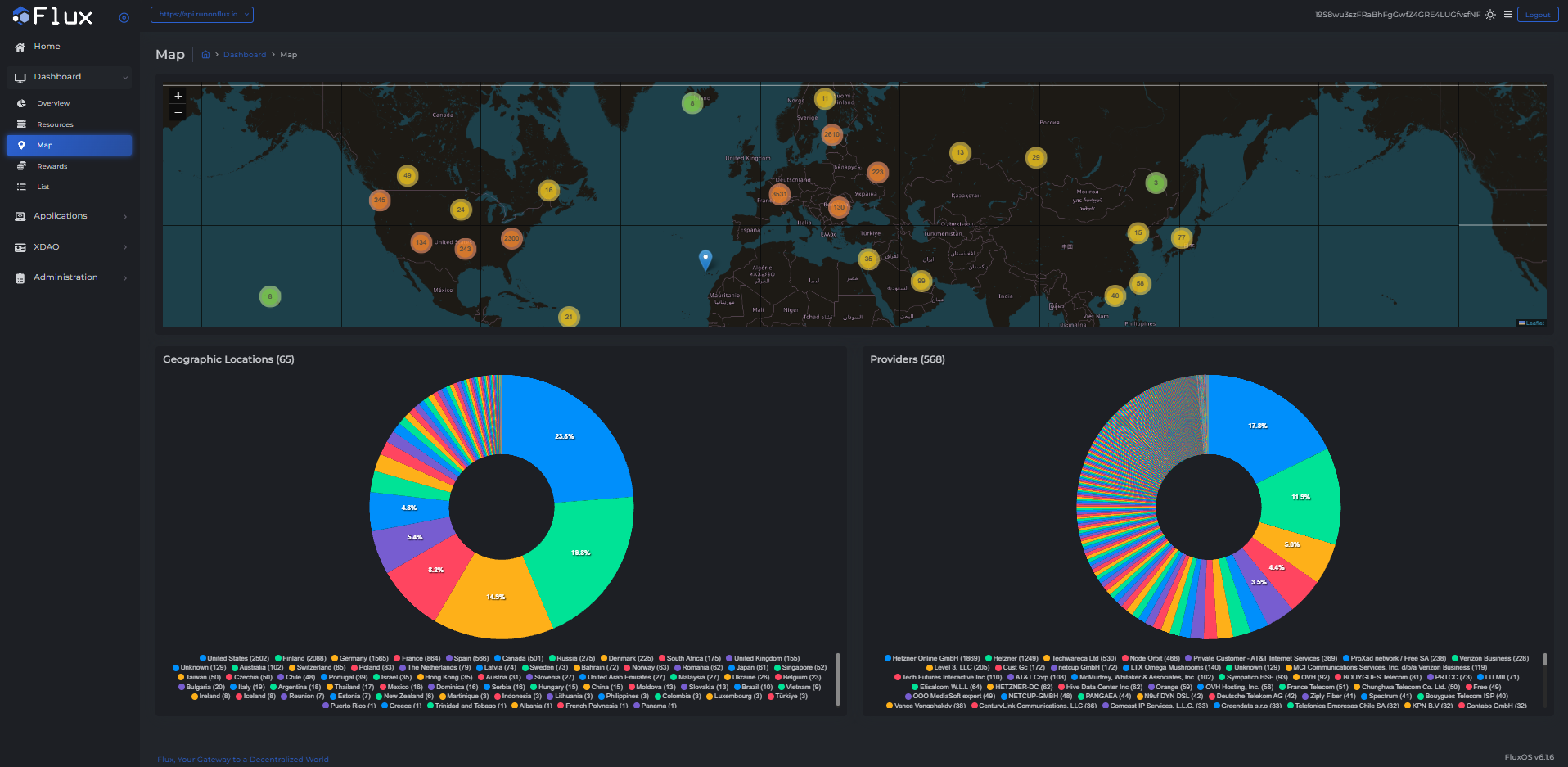The height and width of the screenshot is (767, 1568).
Task: Open the 3531 node cluster over Europe
Action: click(x=779, y=194)
